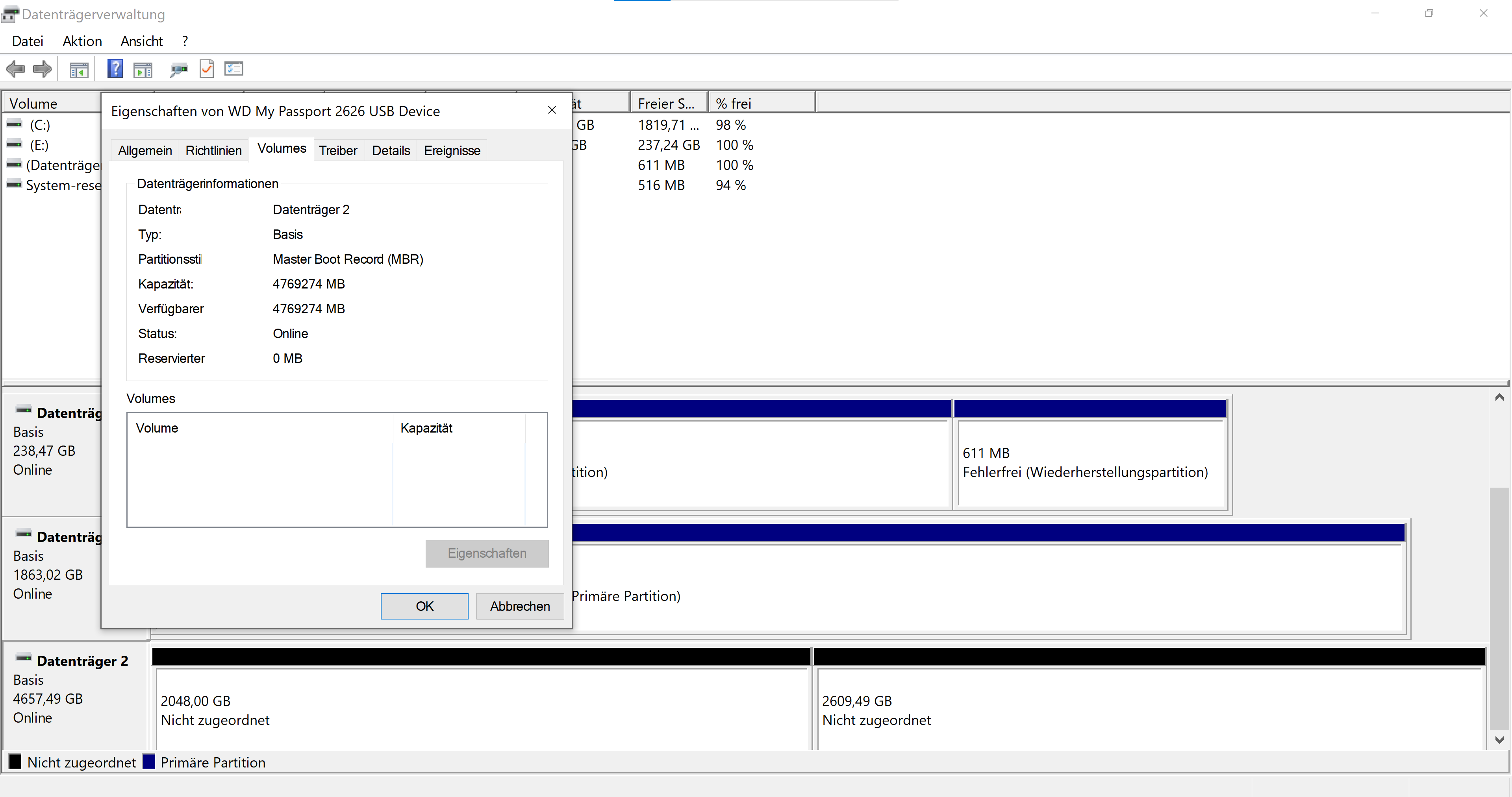Open the Aktion menu
The height and width of the screenshot is (797, 1512).
click(82, 41)
